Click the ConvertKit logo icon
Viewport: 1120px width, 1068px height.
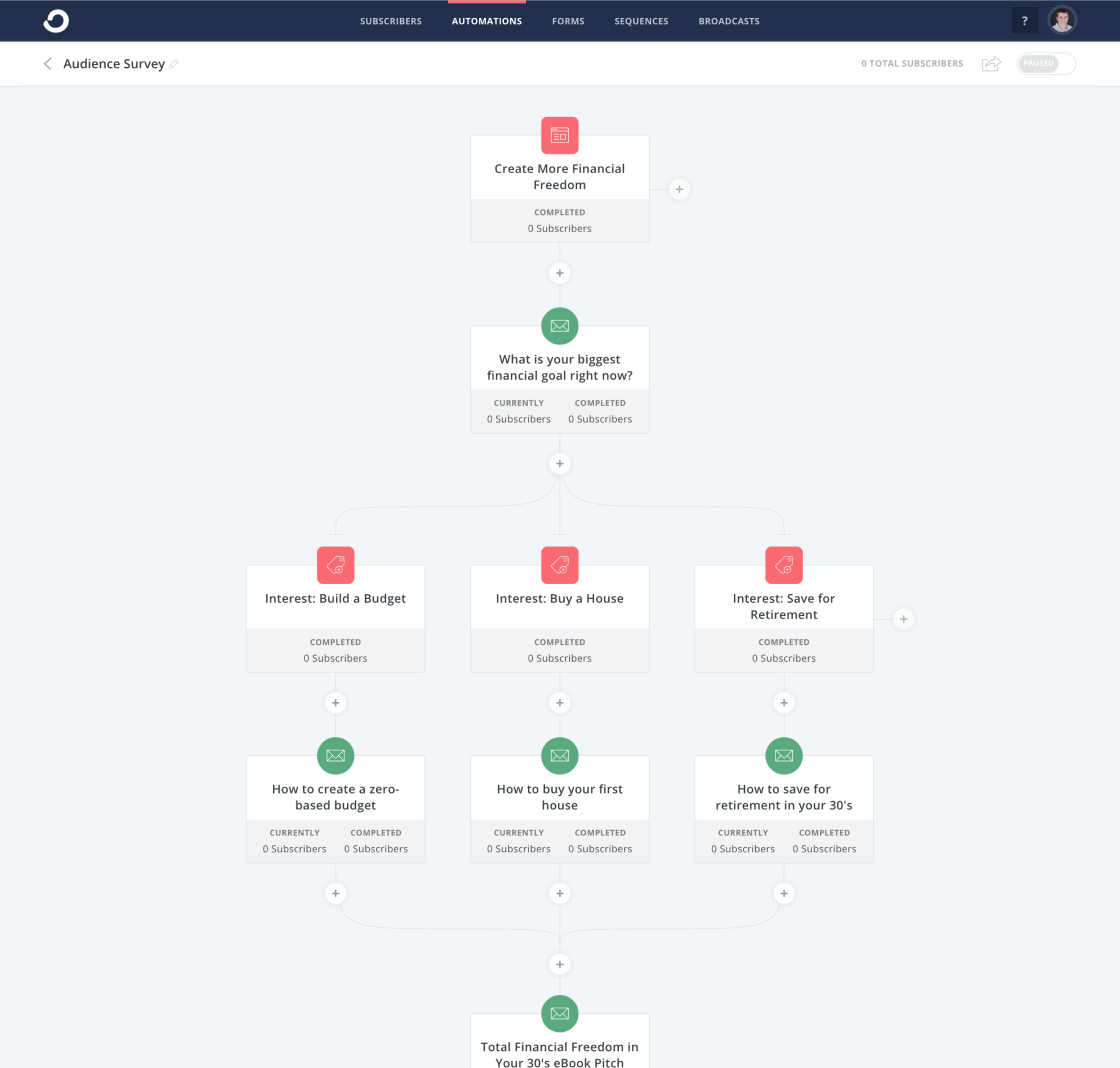pos(55,20)
